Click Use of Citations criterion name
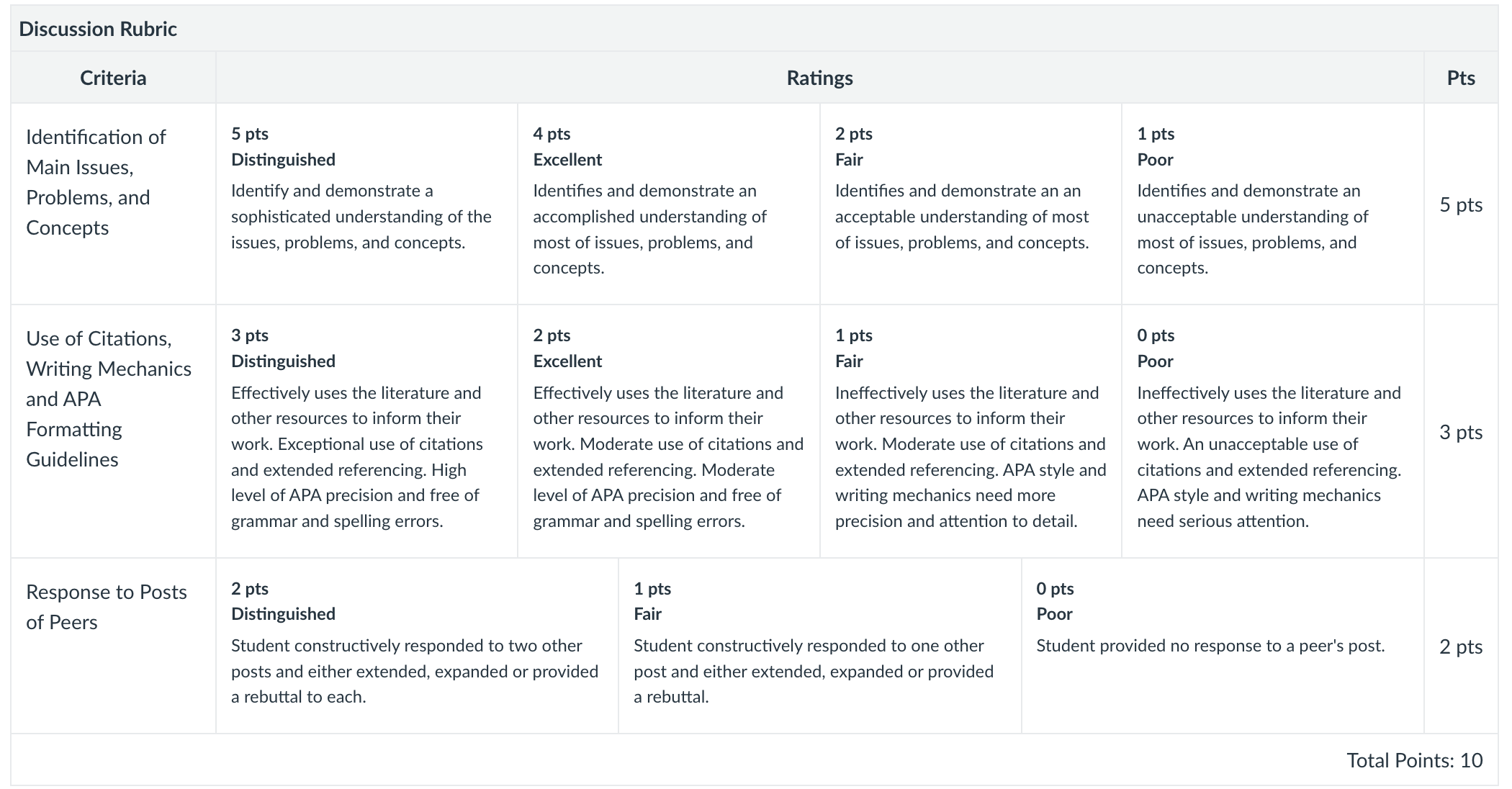Screen dimensions: 1512x789 click(109, 399)
